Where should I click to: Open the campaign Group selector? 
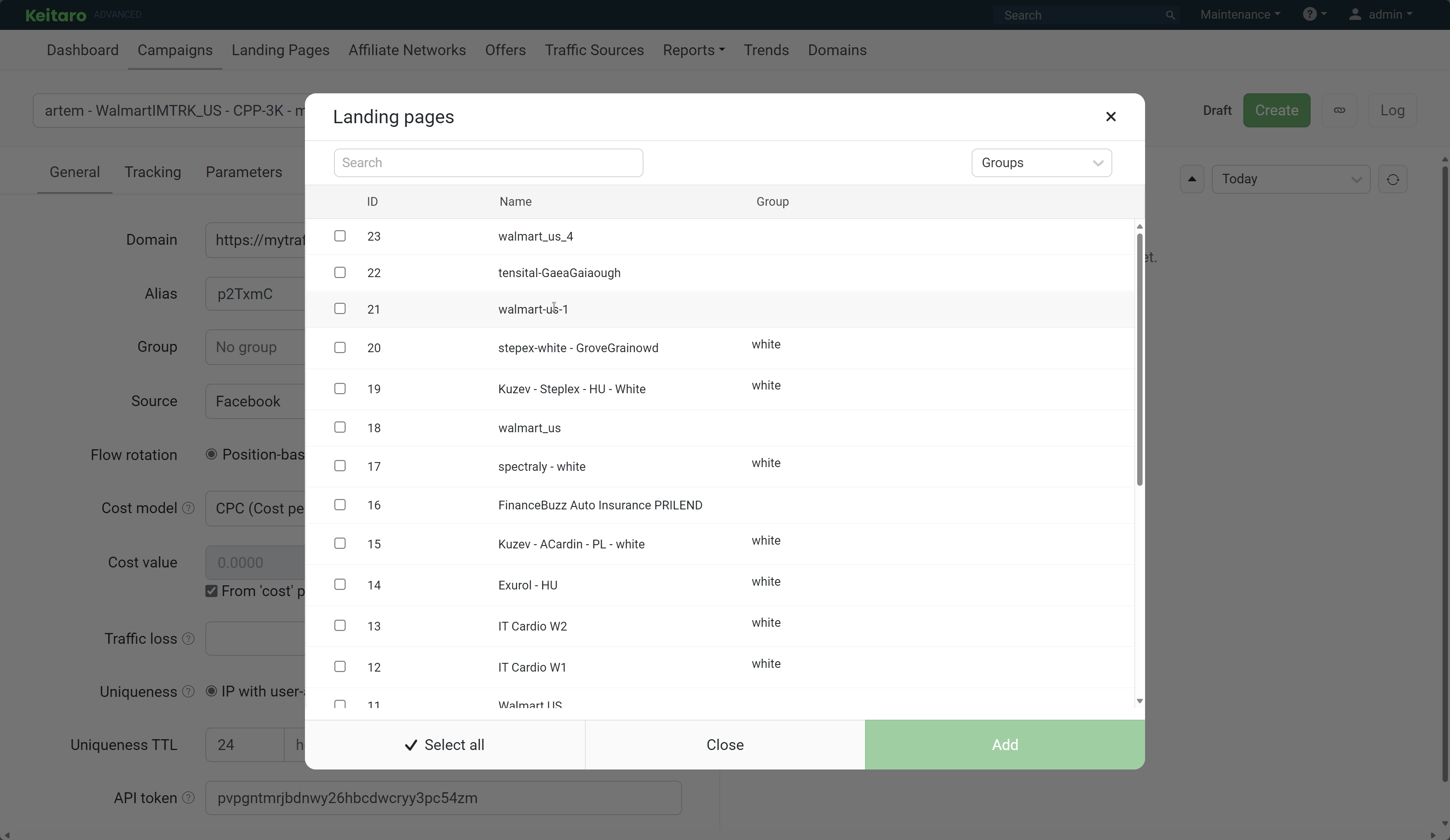(255, 347)
